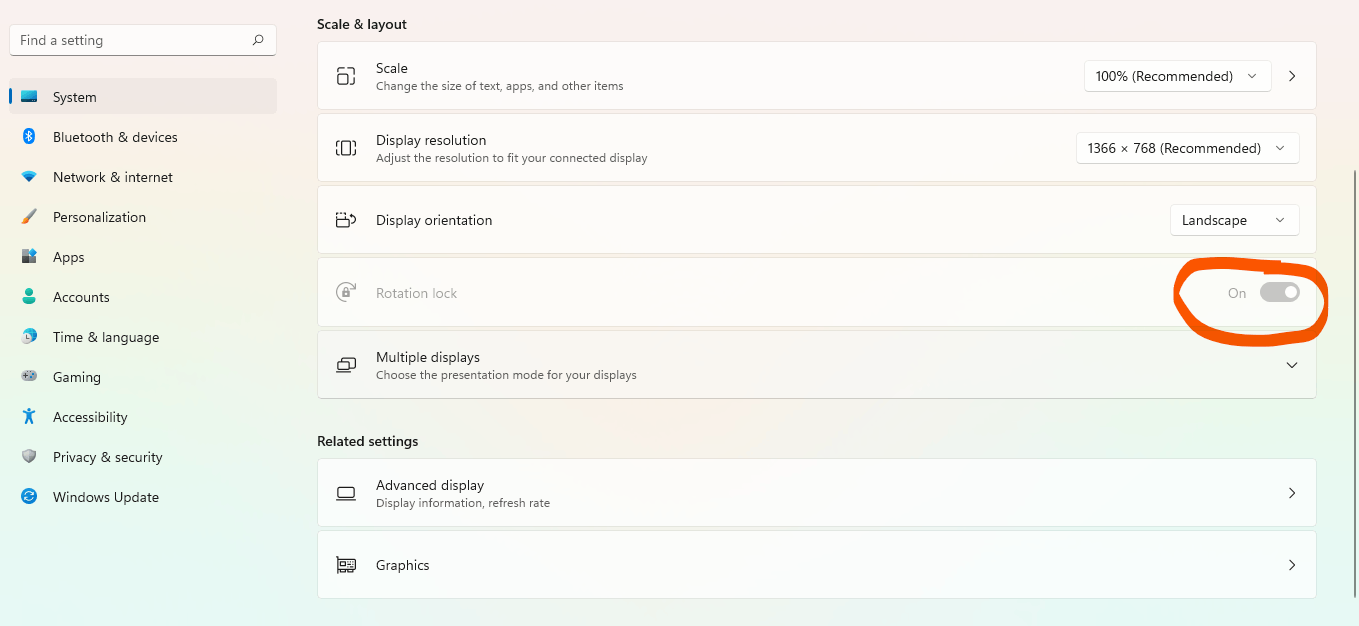
Task: Click the Privacy & security shield icon
Action: click(29, 457)
